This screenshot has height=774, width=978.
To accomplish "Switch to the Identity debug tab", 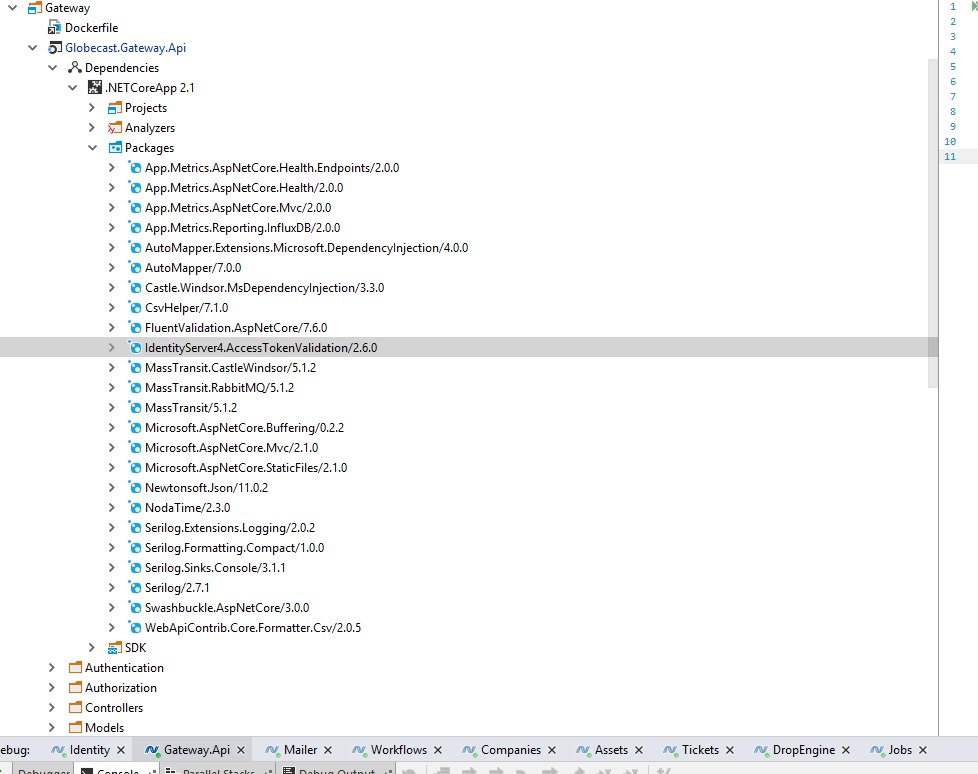I will [x=89, y=750].
